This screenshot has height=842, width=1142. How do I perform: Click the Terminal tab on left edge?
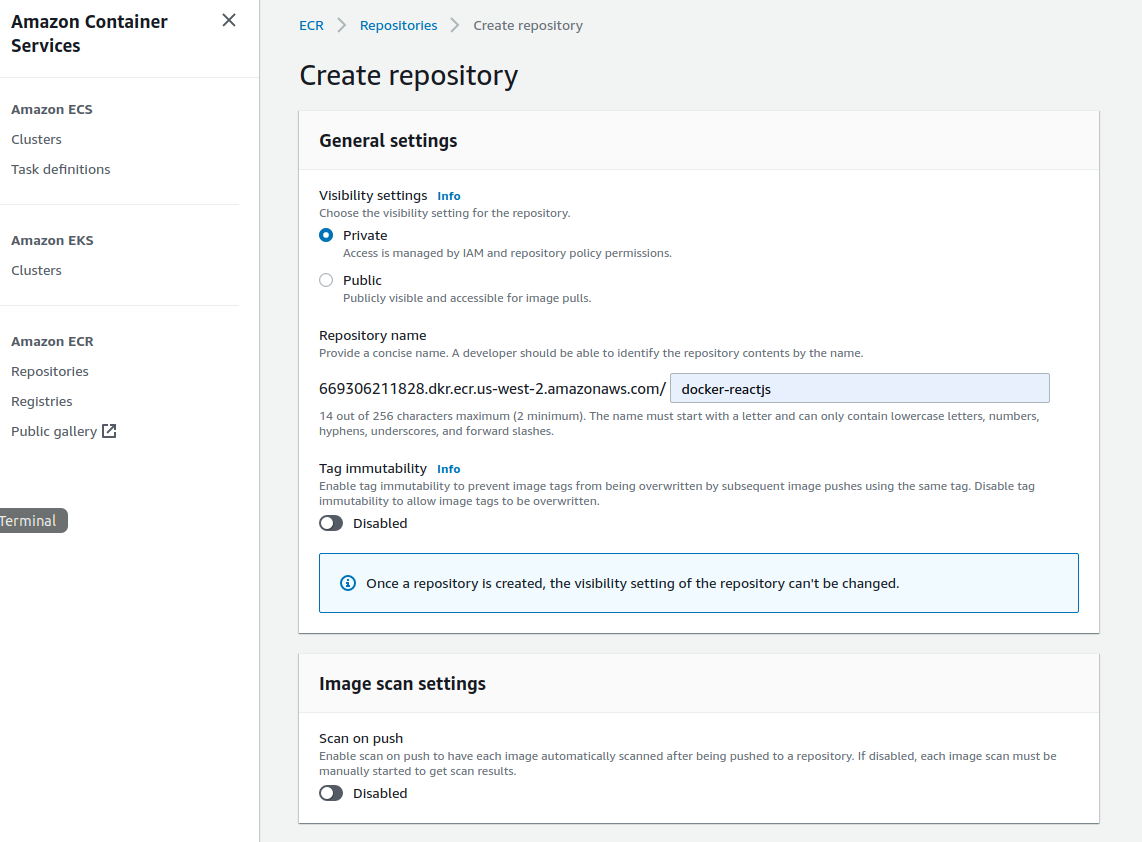tap(29, 521)
